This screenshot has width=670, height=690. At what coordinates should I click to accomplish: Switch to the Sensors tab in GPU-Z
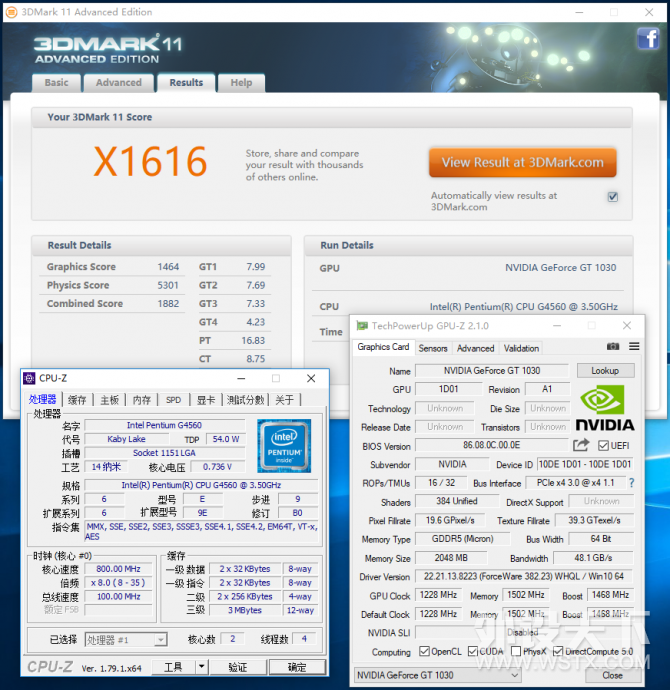(433, 348)
